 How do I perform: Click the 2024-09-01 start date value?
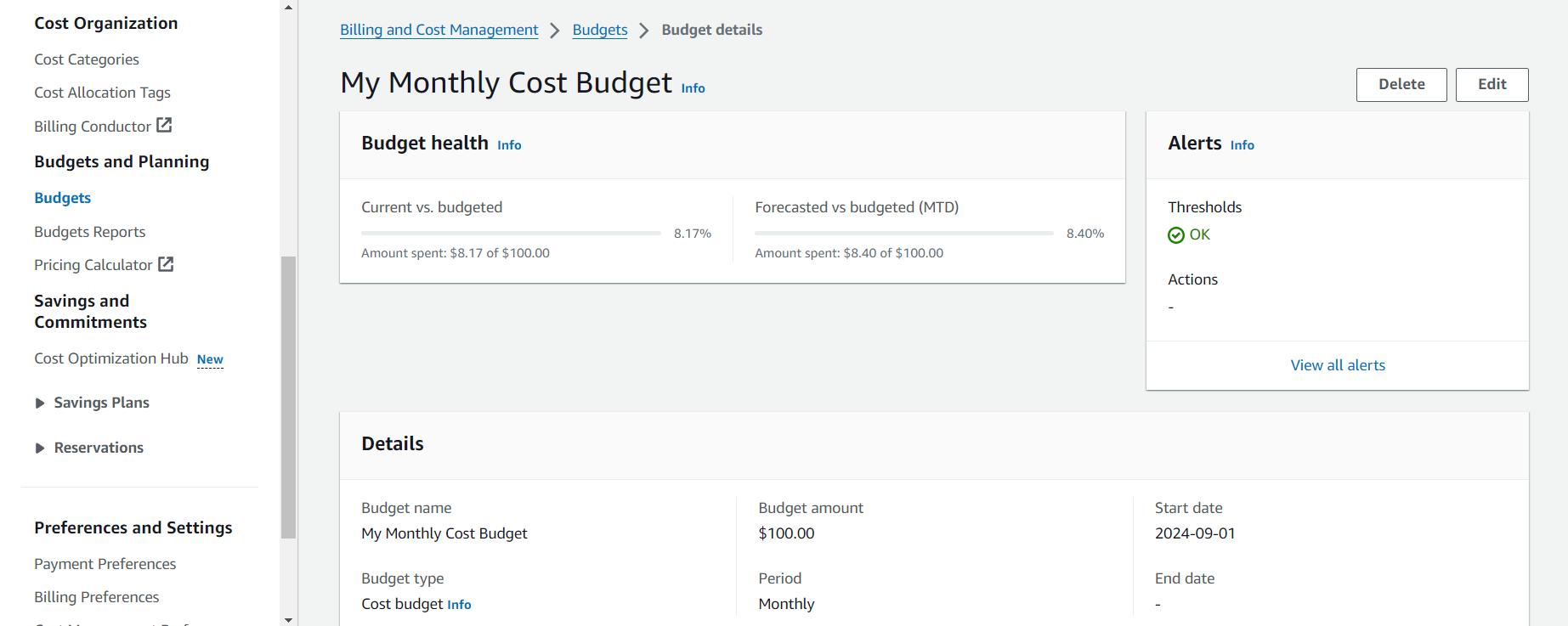pos(1195,533)
